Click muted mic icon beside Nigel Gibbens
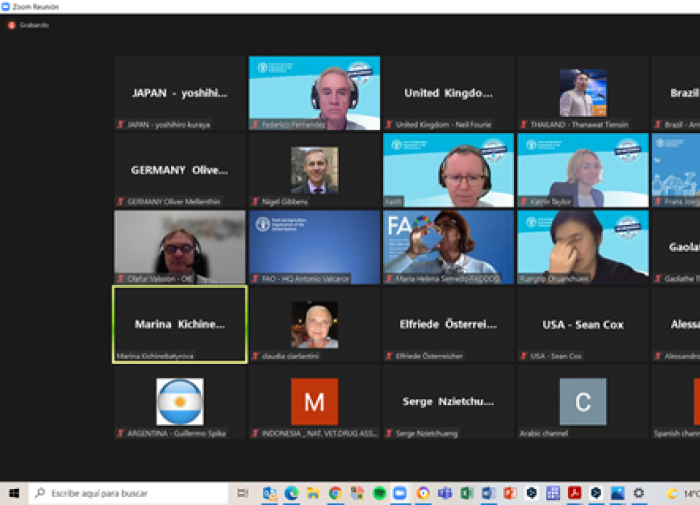 [x=255, y=202]
